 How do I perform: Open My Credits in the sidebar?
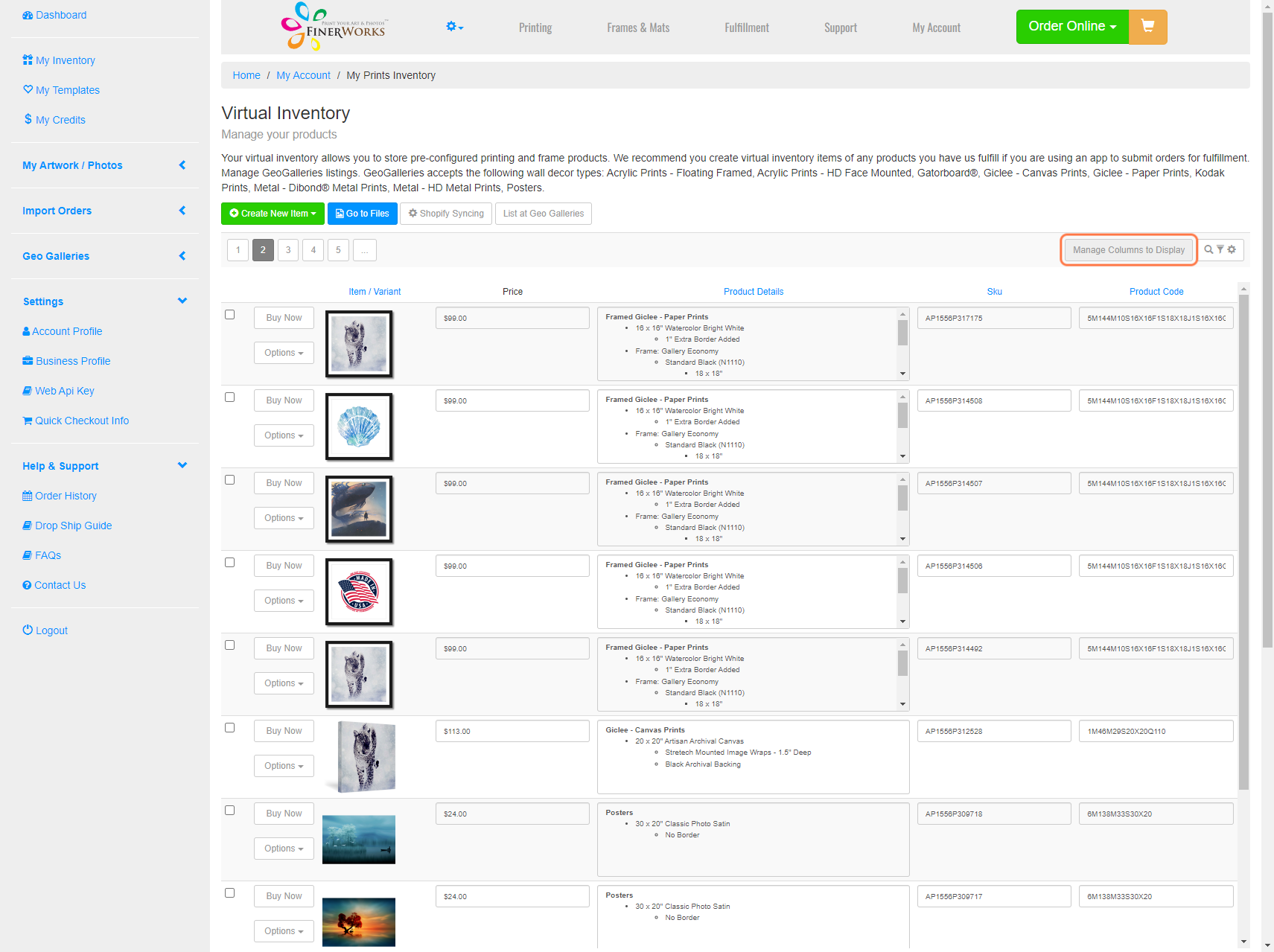coord(54,120)
